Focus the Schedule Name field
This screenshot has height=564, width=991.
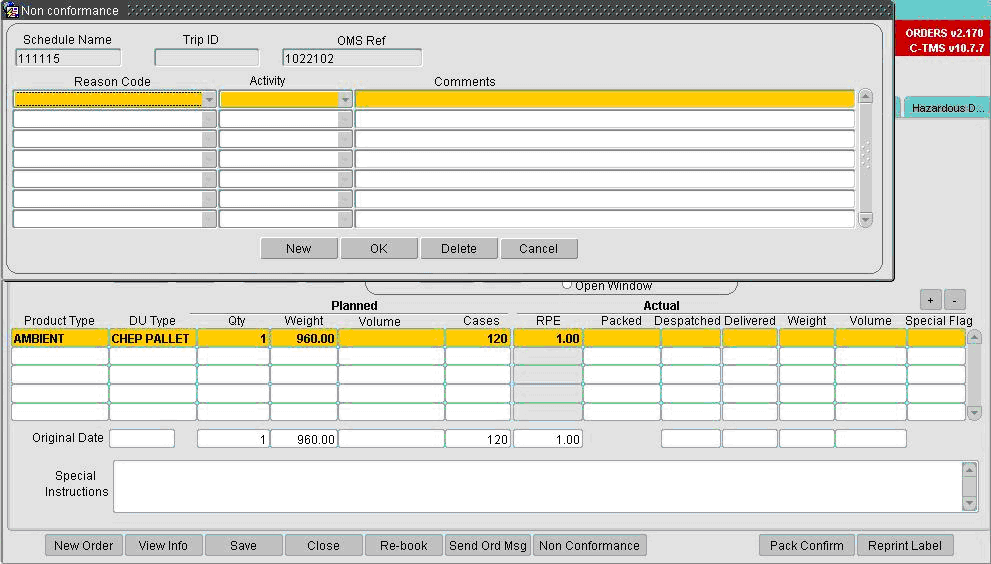(68, 58)
